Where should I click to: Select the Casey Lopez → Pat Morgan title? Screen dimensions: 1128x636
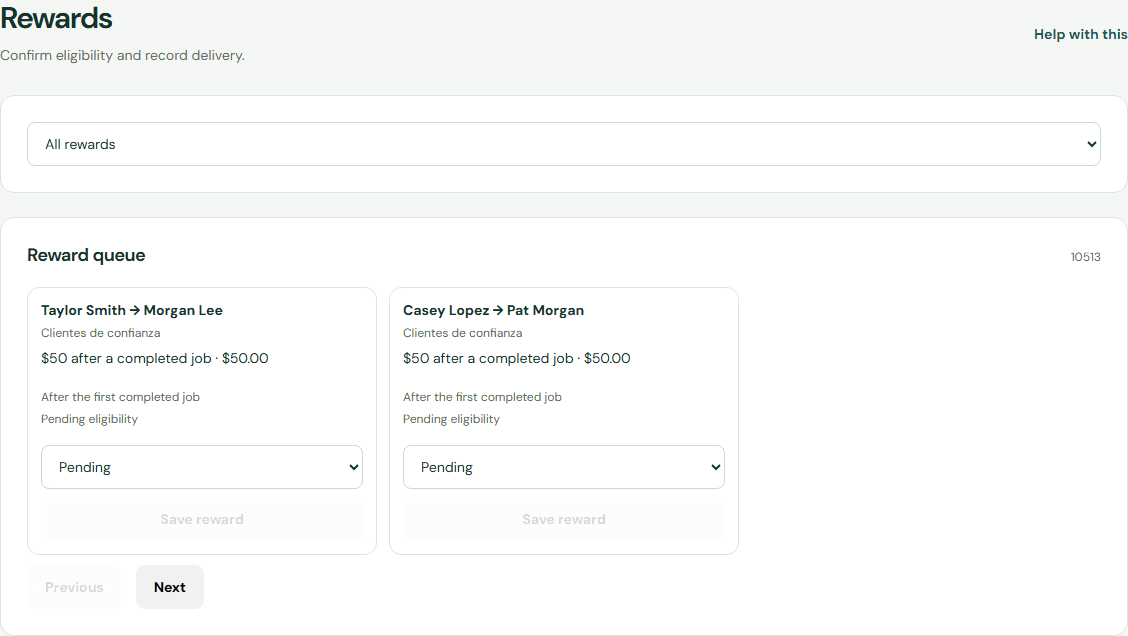[494, 310]
